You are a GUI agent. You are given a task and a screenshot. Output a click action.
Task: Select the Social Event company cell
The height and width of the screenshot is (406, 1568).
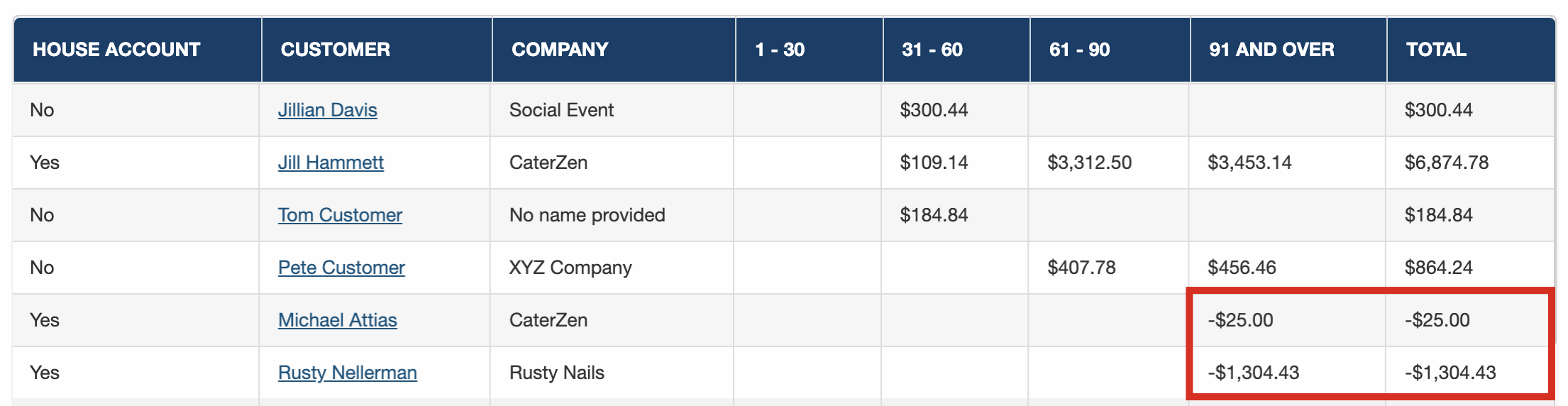point(561,110)
